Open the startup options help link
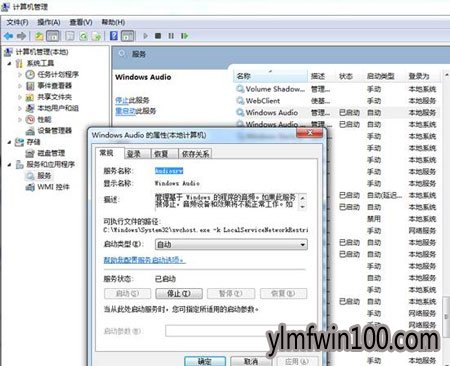The width and height of the screenshot is (450, 366). pos(144,260)
